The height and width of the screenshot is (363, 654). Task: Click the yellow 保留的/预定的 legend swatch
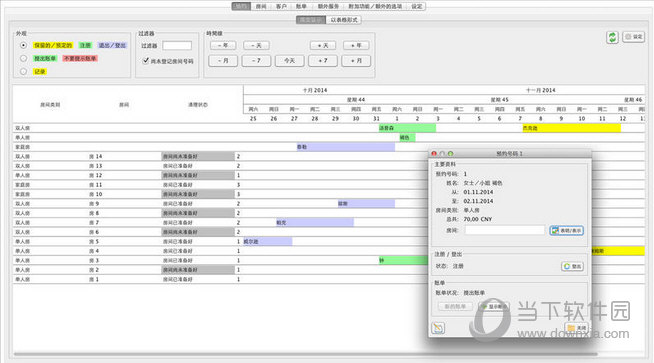pos(53,45)
